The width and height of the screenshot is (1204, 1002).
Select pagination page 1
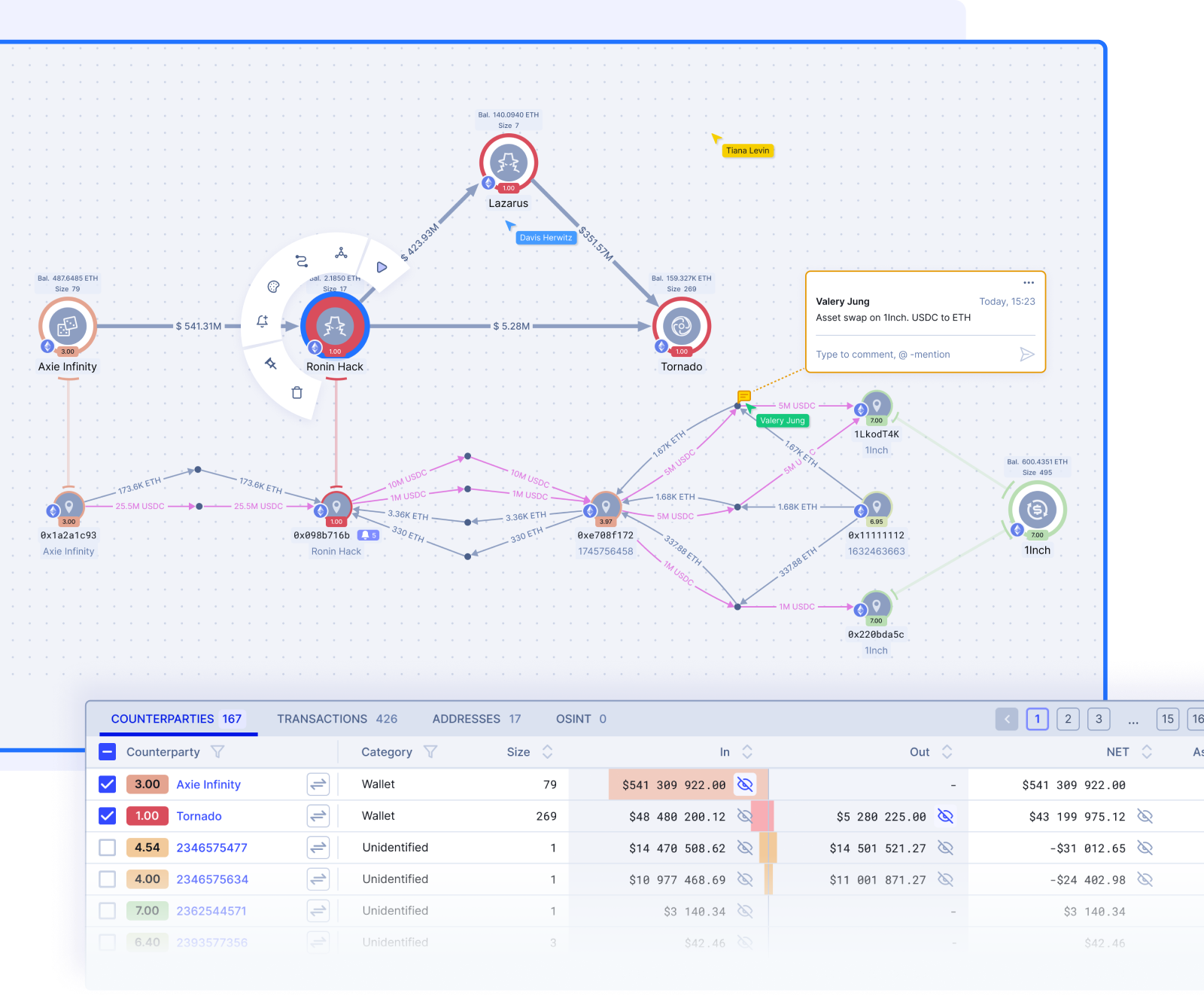pyautogui.click(x=1037, y=719)
